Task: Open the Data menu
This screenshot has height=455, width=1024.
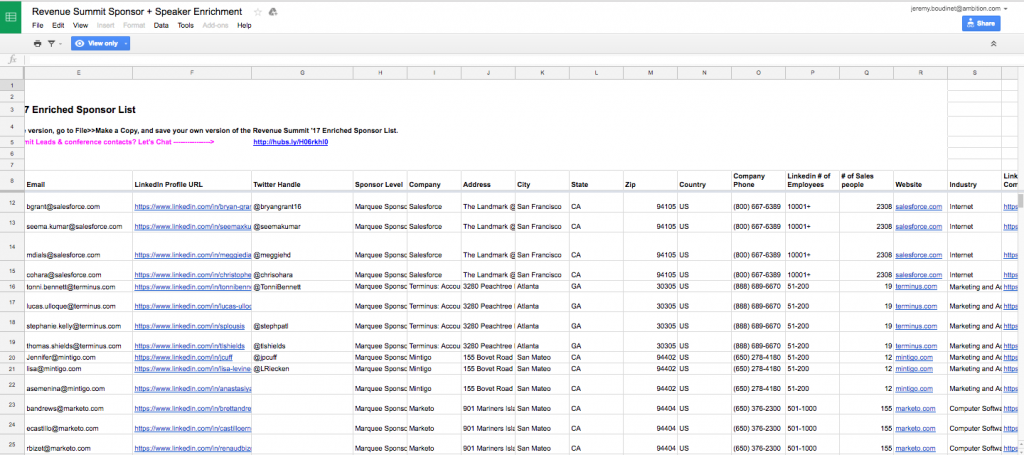Action: coord(161,25)
